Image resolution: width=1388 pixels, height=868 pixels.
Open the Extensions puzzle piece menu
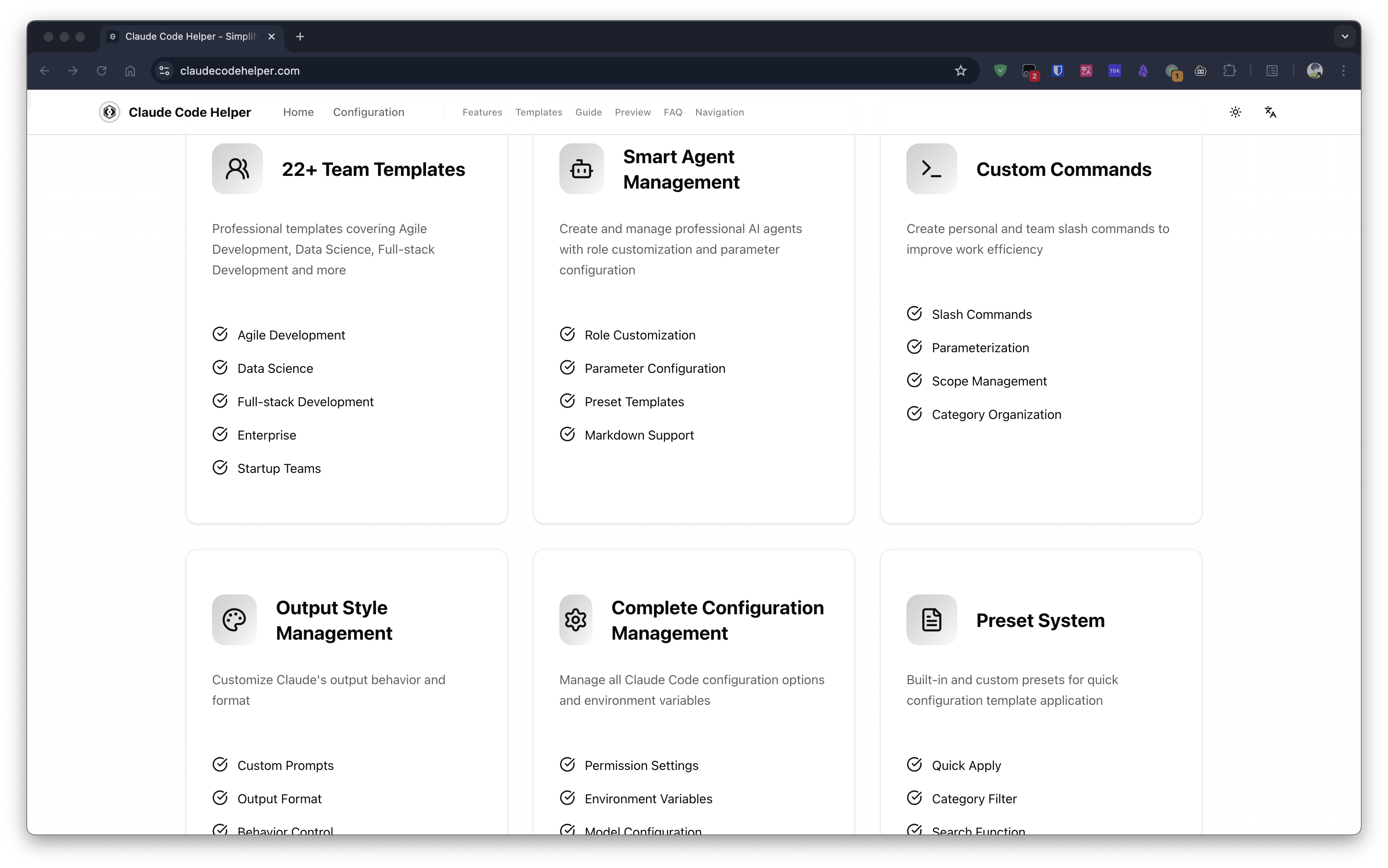coord(1230,71)
